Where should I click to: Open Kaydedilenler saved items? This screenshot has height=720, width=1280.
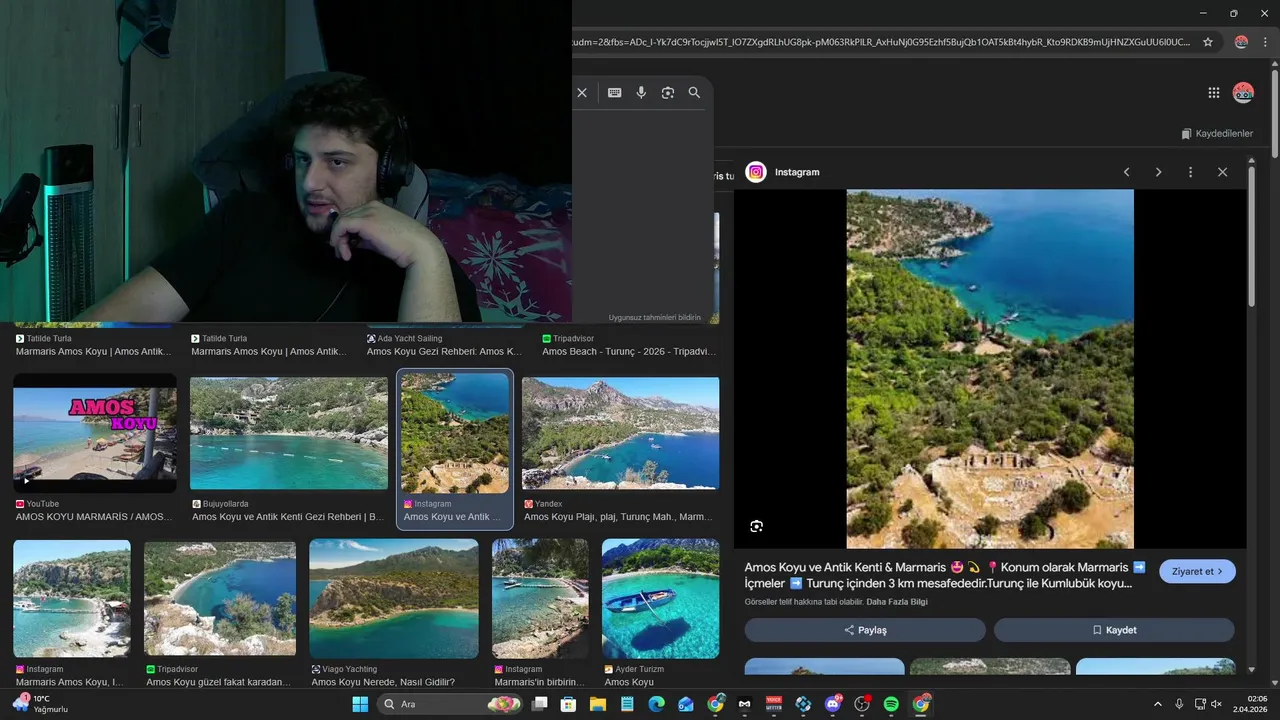click(1216, 133)
